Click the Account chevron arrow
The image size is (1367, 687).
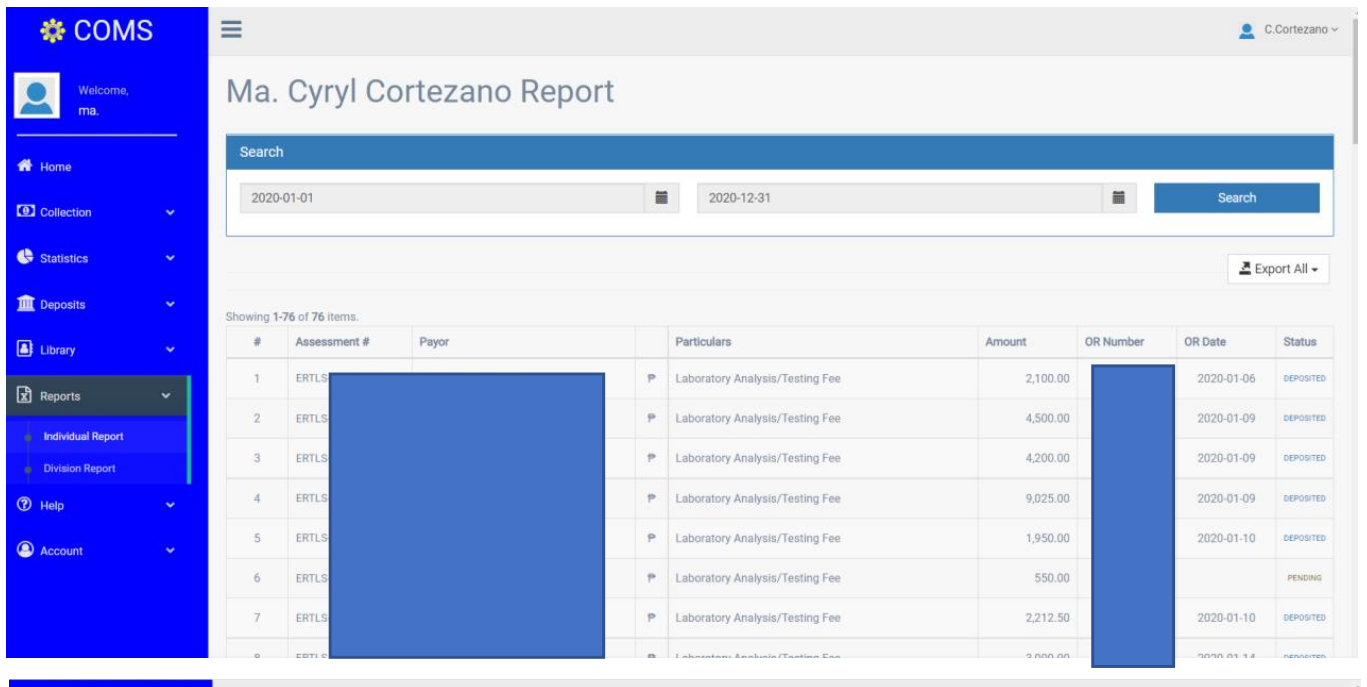(x=170, y=549)
